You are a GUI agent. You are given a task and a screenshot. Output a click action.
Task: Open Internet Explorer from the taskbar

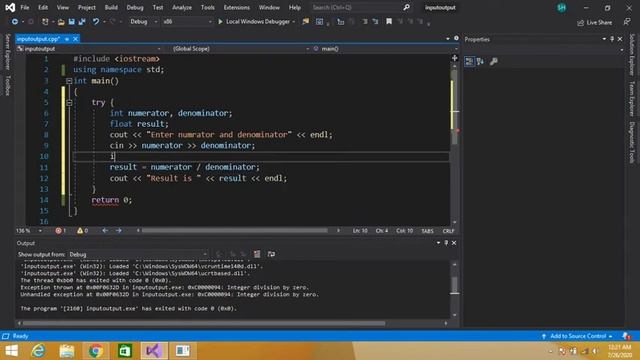click(x=38, y=351)
